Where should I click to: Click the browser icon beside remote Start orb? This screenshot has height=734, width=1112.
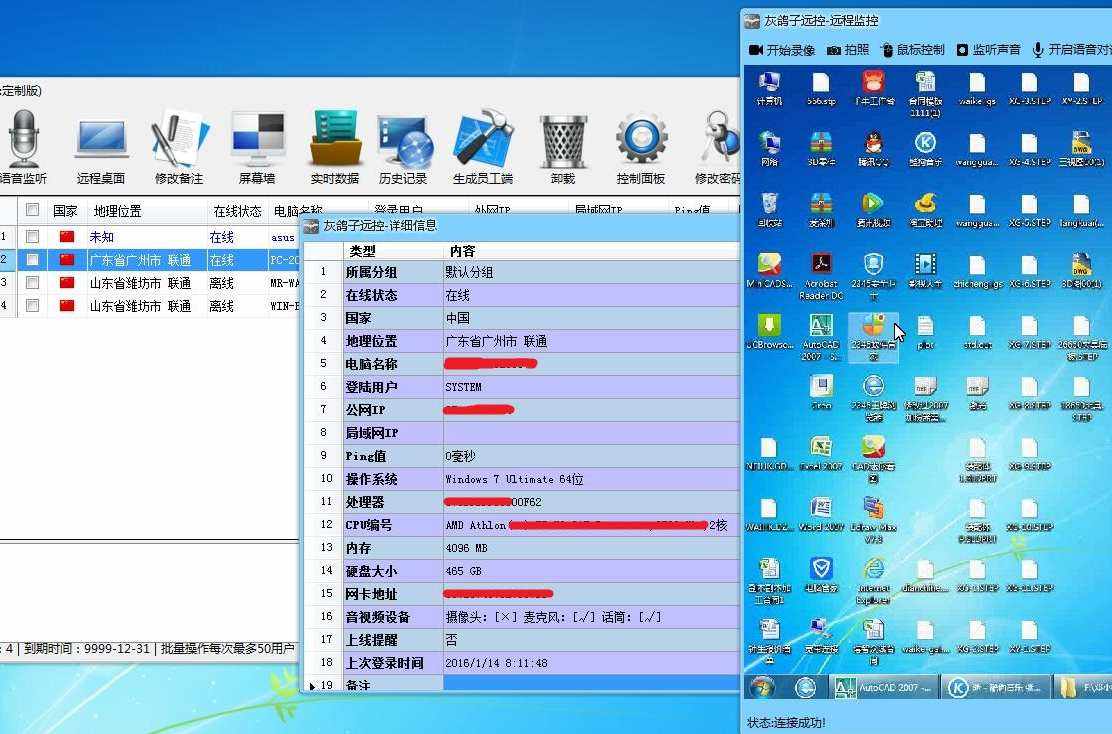pos(806,688)
